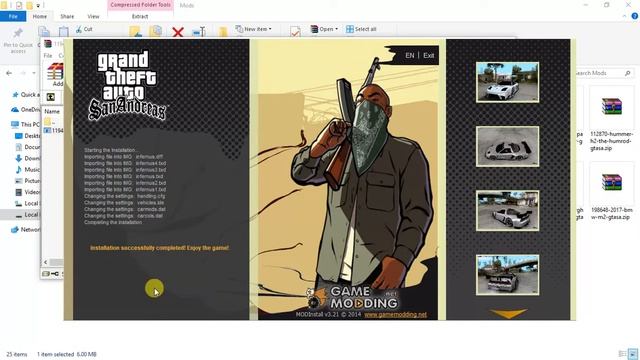Click Cut in the Explorer ribbon
The width and height of the screenshot is (640, 360).
(84, 29)
